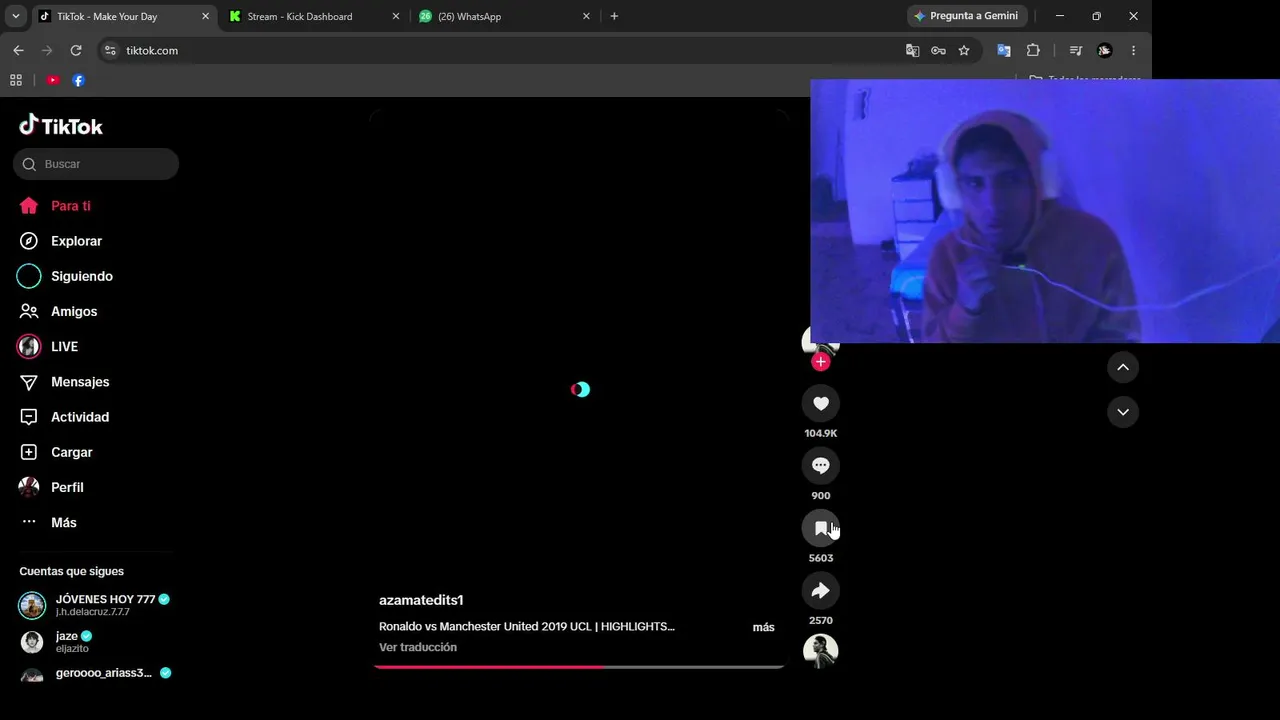Open the apps grid in bookmarks bar

click(x=16, y=80)
